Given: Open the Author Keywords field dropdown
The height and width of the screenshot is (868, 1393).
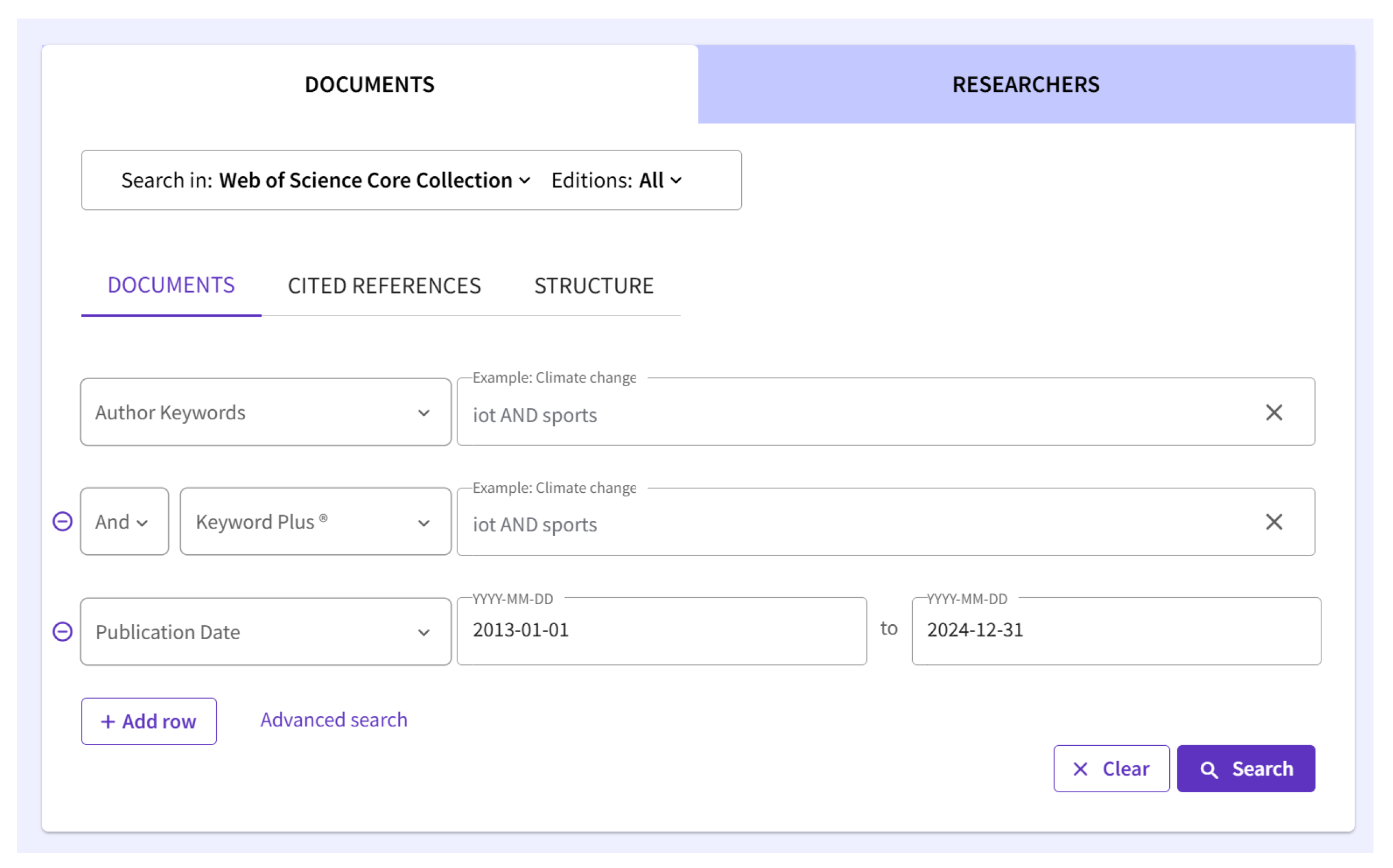Looking at the screenshot, I should pyautogui.click(x=265, y=412).
